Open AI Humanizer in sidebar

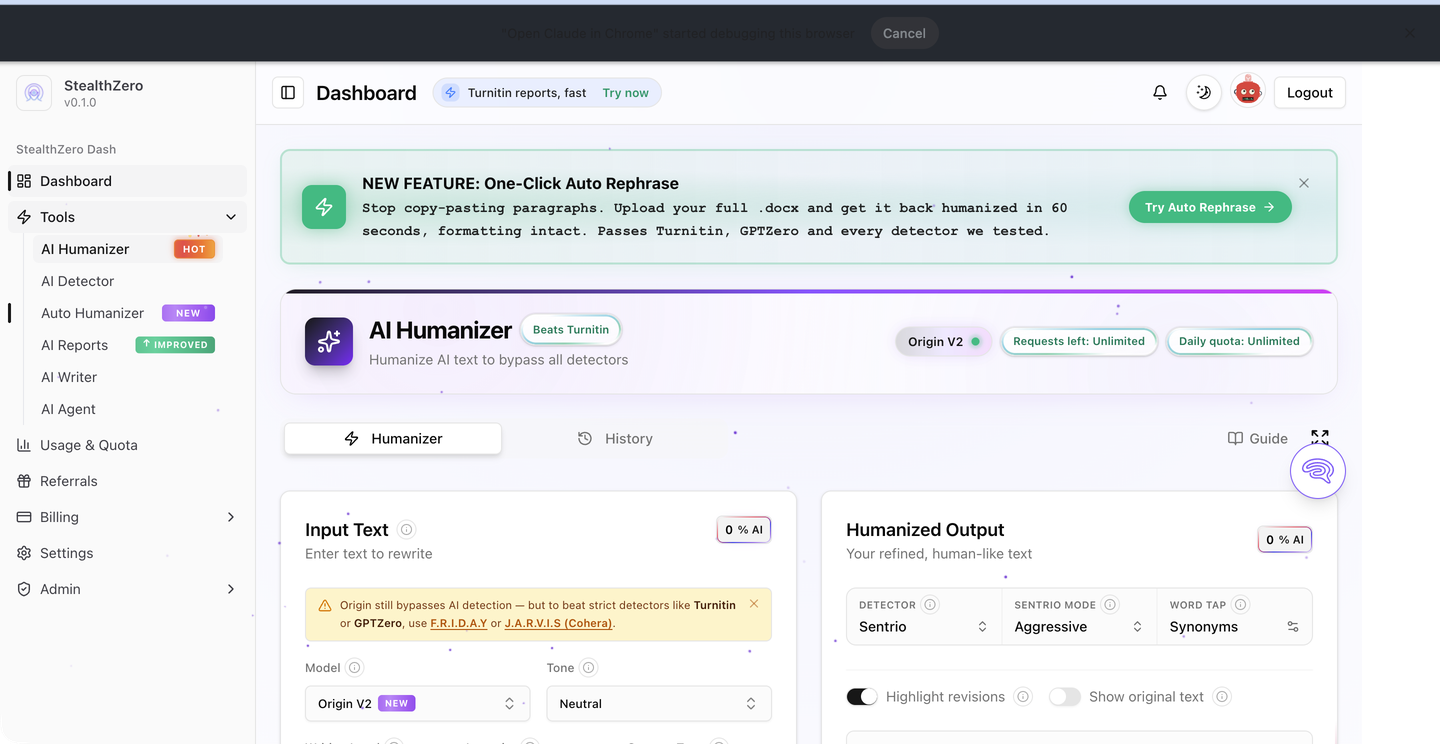click(127, 249)
